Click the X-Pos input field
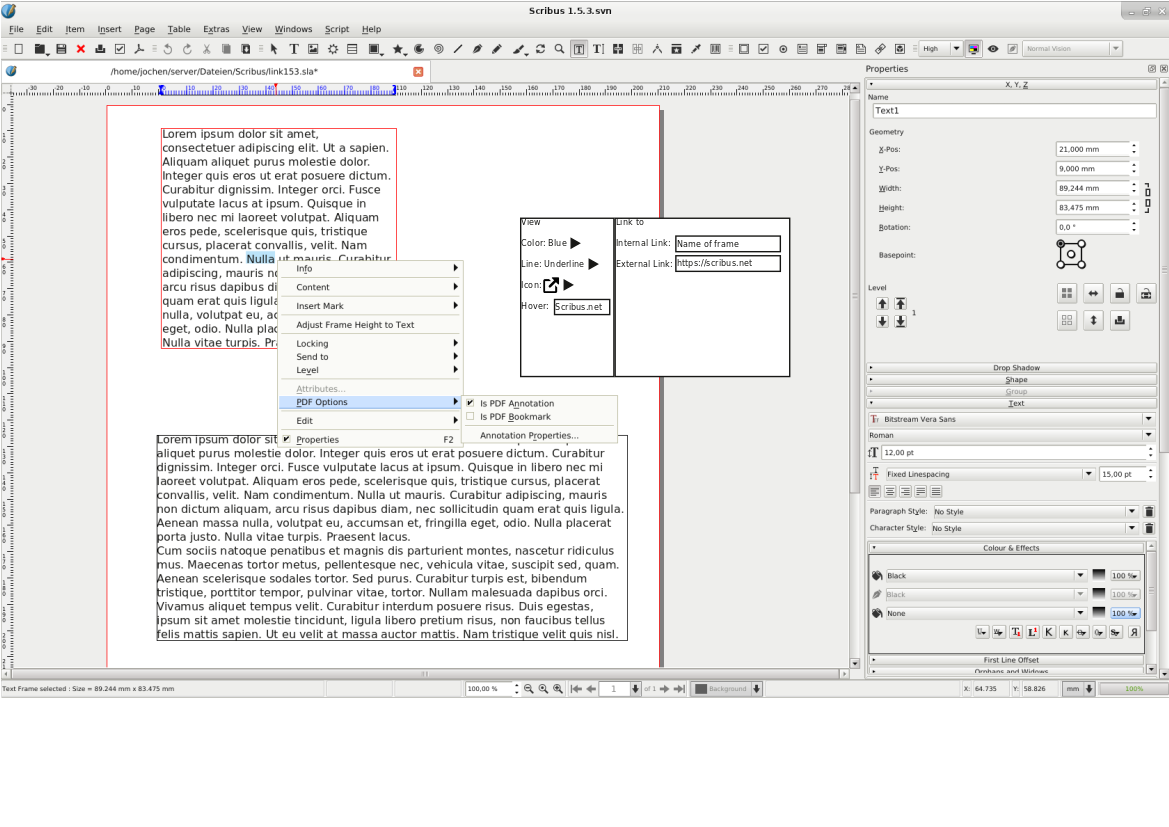The width and height of the screenshot is (1169, 827). pyautogui.click(x=1092, y=149)
